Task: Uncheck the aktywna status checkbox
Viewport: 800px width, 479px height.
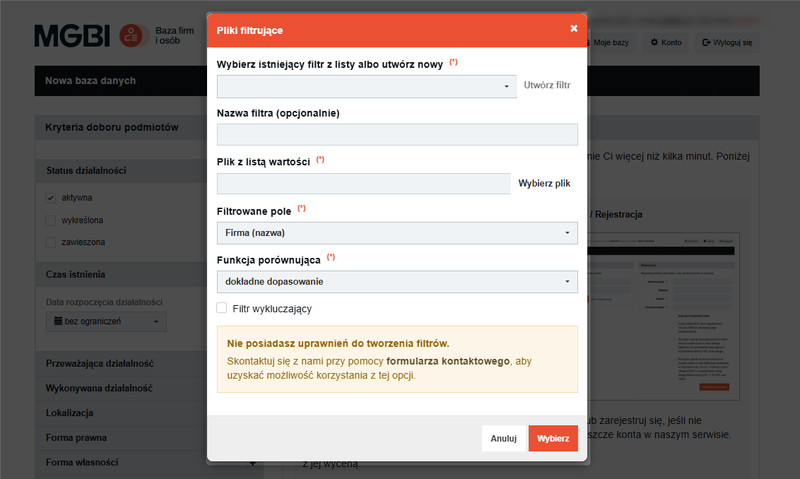Action: 51,198
